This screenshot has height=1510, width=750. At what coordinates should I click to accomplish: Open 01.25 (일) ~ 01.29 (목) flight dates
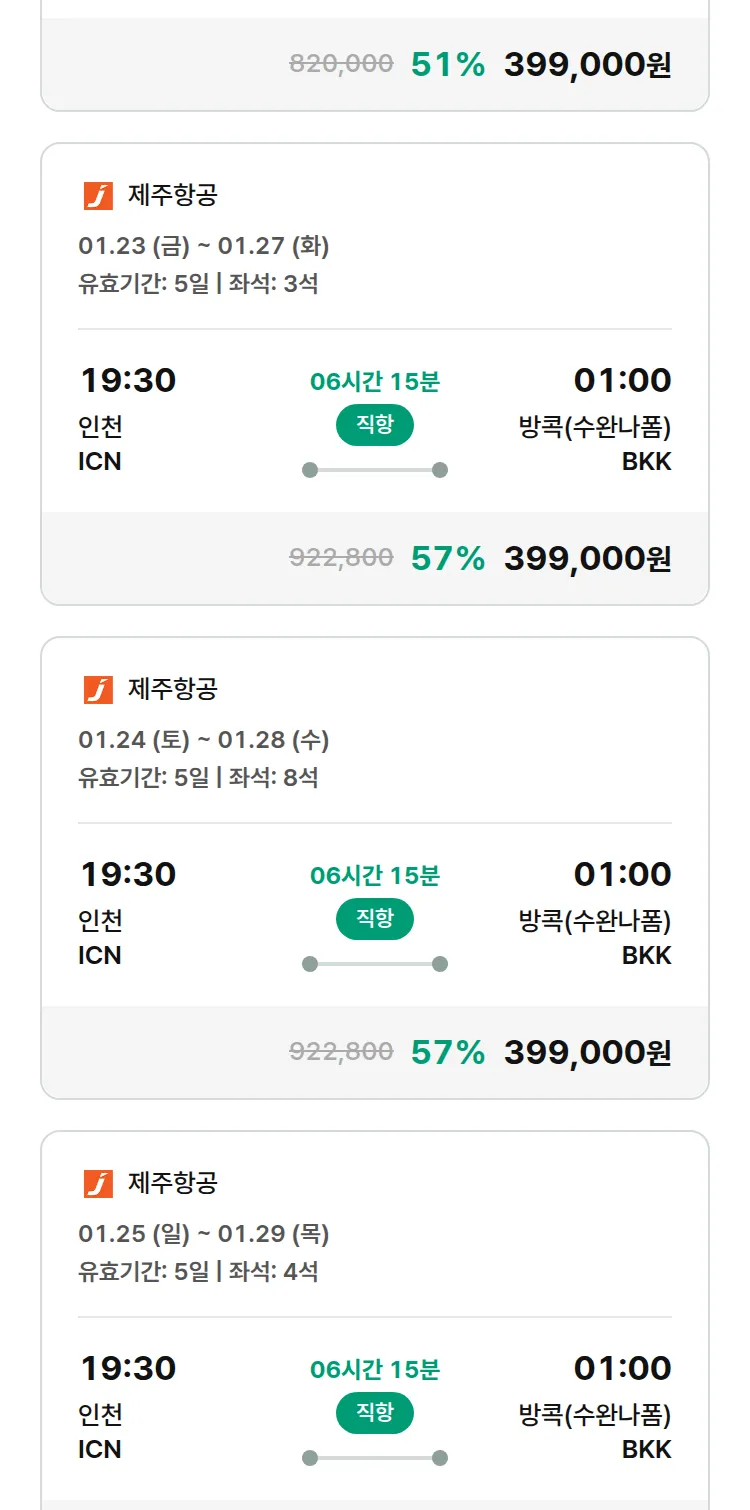pyautogui.click(x=204, y=1234)
